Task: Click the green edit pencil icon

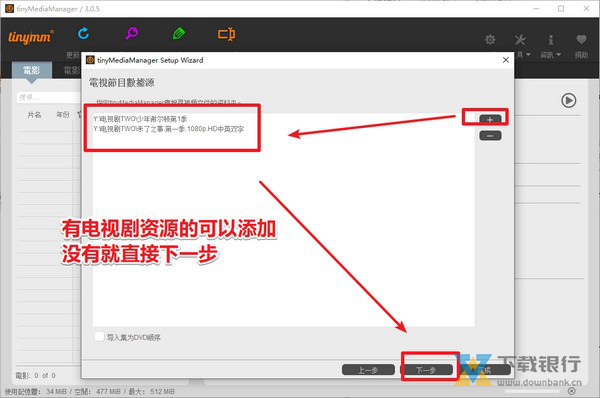Action: pos(179,33)
